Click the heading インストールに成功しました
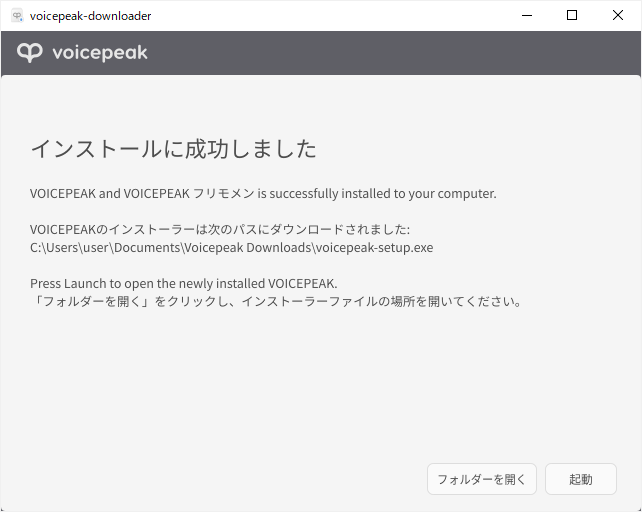 click(174, 149)
